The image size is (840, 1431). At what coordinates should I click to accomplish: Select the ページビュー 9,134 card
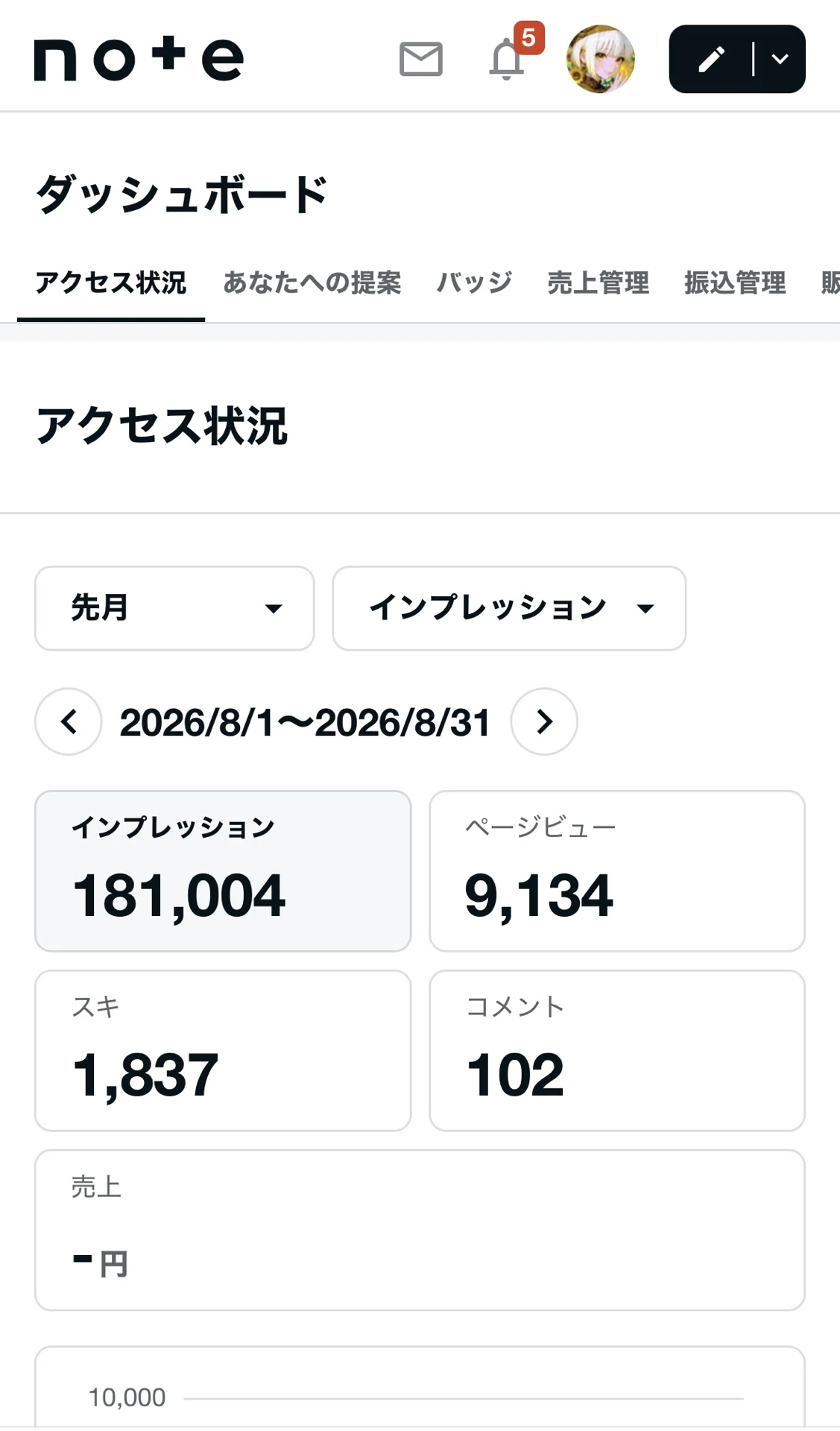(617, 871)
